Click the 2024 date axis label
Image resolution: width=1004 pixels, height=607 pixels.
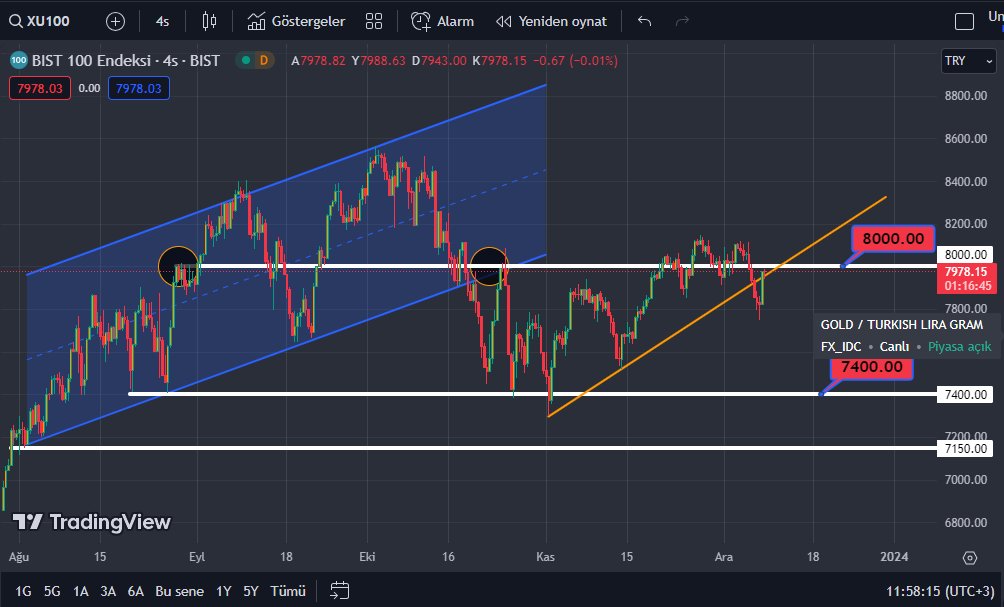[894, 556]
